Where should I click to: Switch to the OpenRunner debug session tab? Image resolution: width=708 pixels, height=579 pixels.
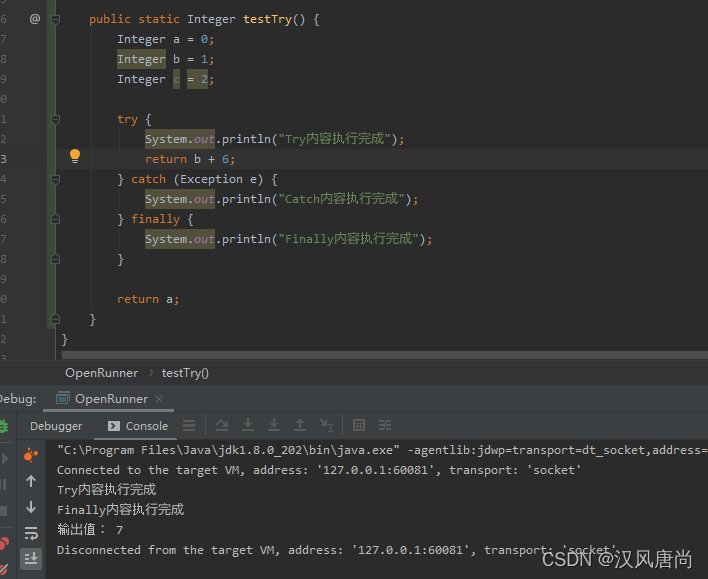(x=111, y=399)
